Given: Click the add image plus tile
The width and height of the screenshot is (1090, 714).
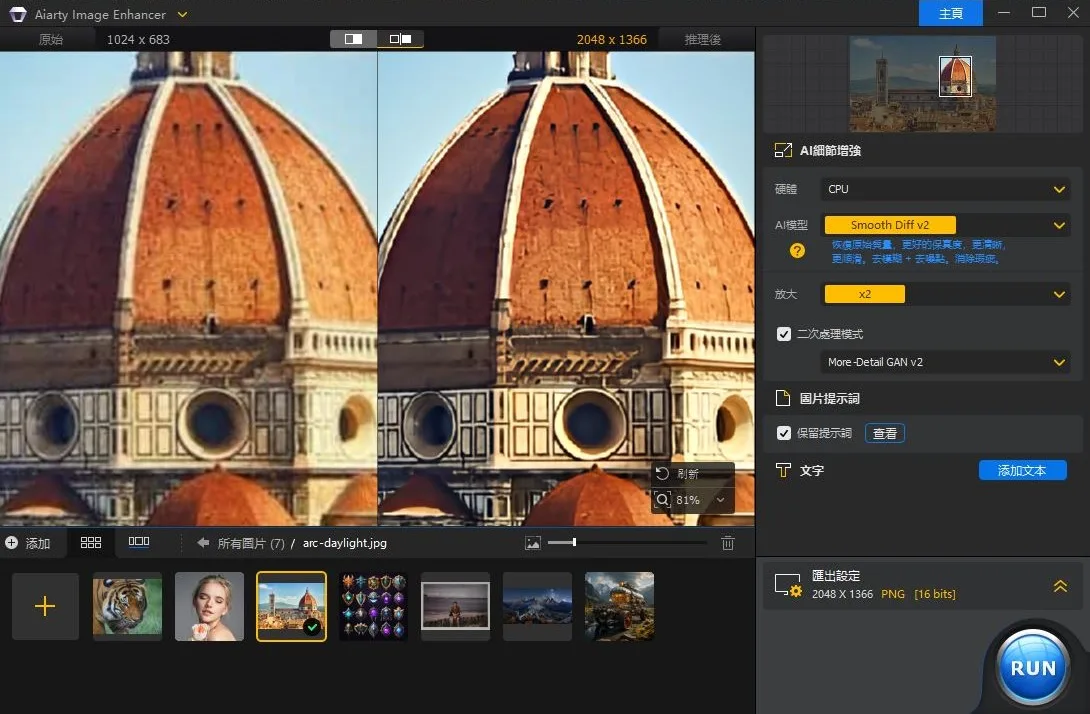Looking at the screenshot, I should (x=45, y=606).
